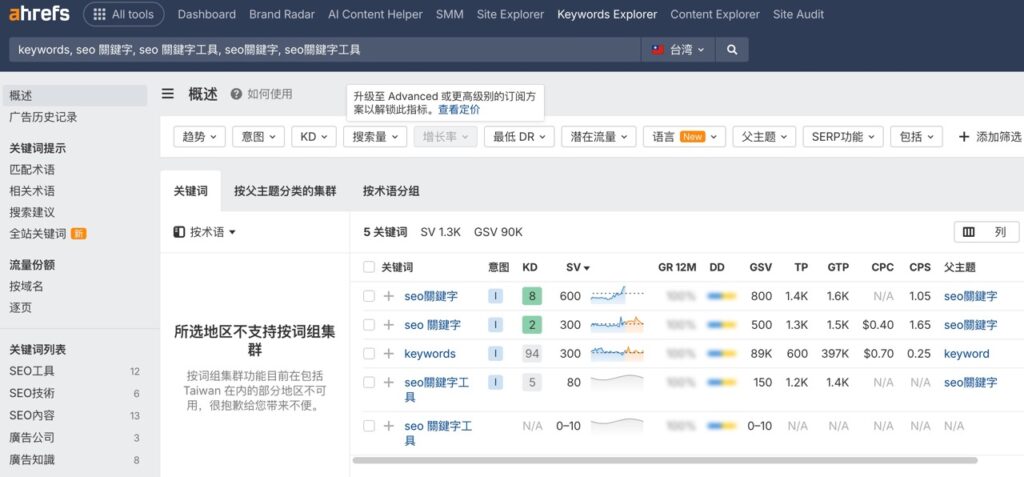Click DD bar for keywords row
Image resolution: width=1024 pixels, height=477 pixels.
tap(722, 354)
